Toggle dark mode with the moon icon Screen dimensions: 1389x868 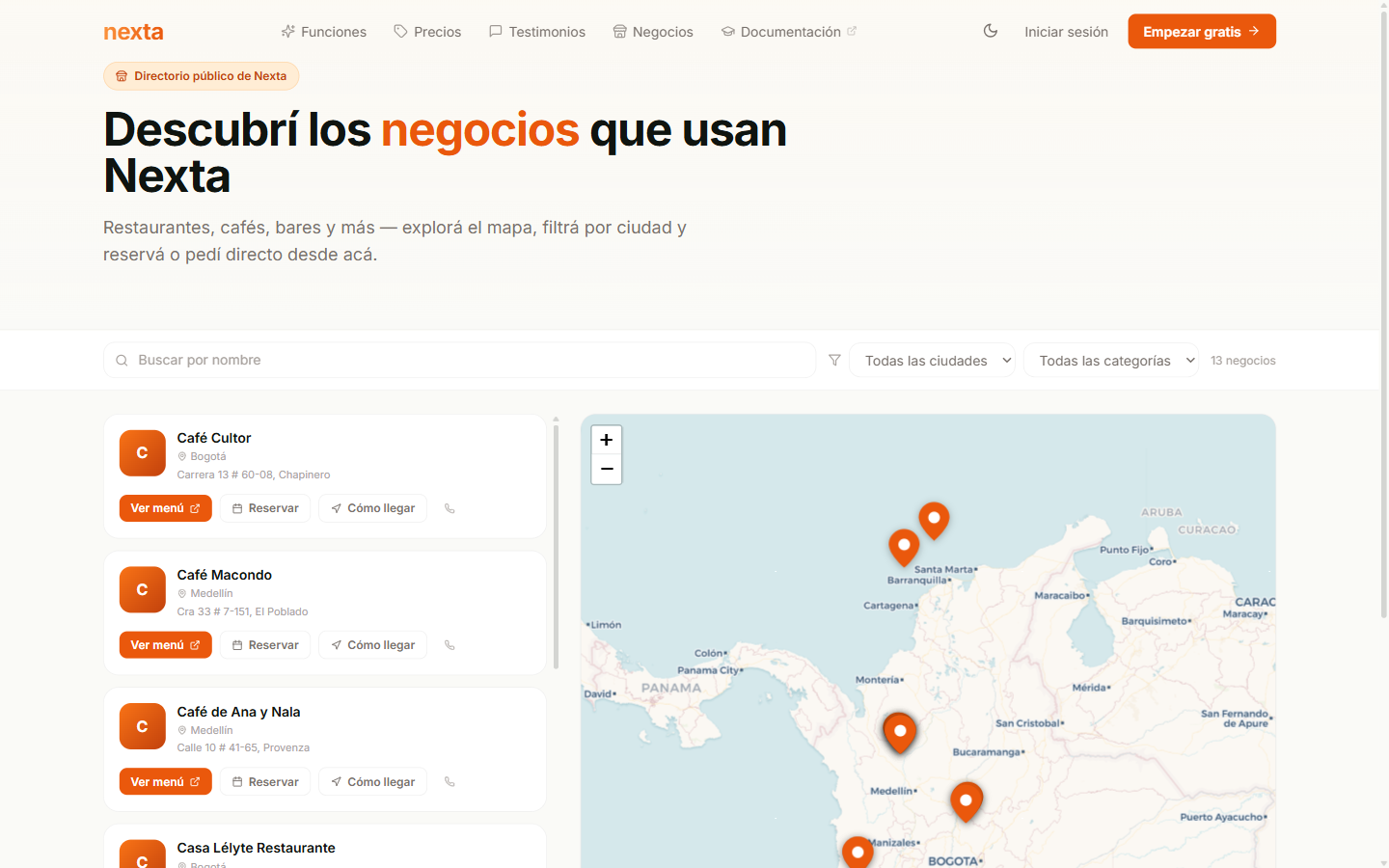pyautogui.click(x=991, y=31)
